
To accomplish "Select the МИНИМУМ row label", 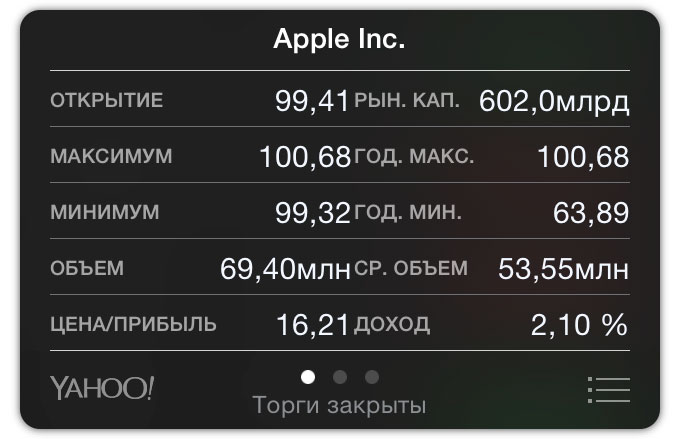I will point(104,213).
